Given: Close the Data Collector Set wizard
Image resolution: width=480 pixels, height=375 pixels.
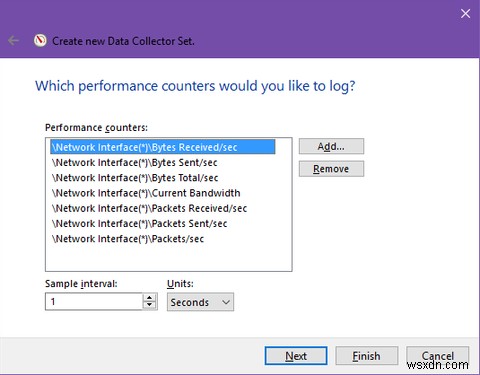Looking at the screenshot, I should (x=465, y=14).
